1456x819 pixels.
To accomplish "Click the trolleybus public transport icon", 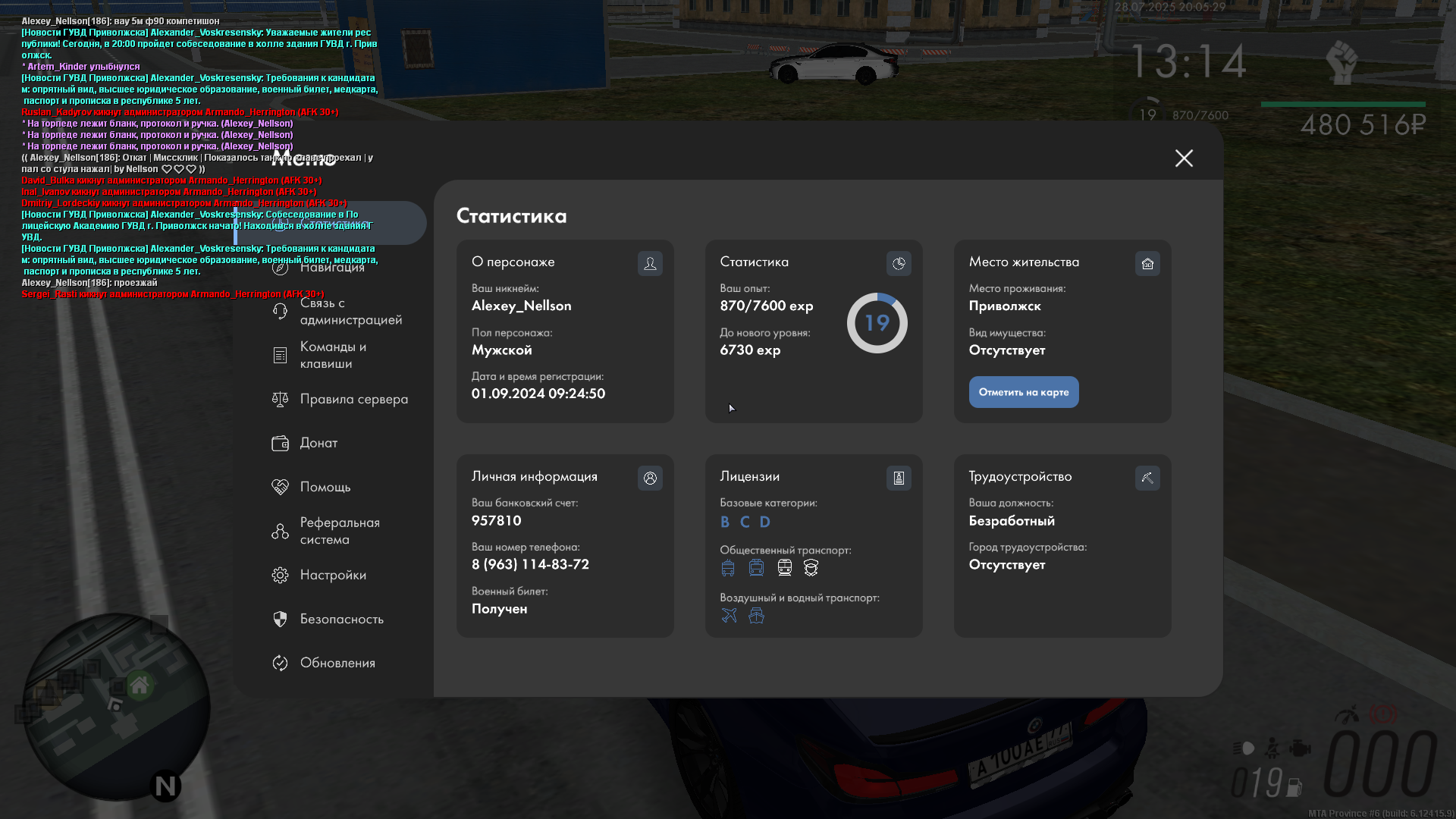I will [x=756, y=568].
